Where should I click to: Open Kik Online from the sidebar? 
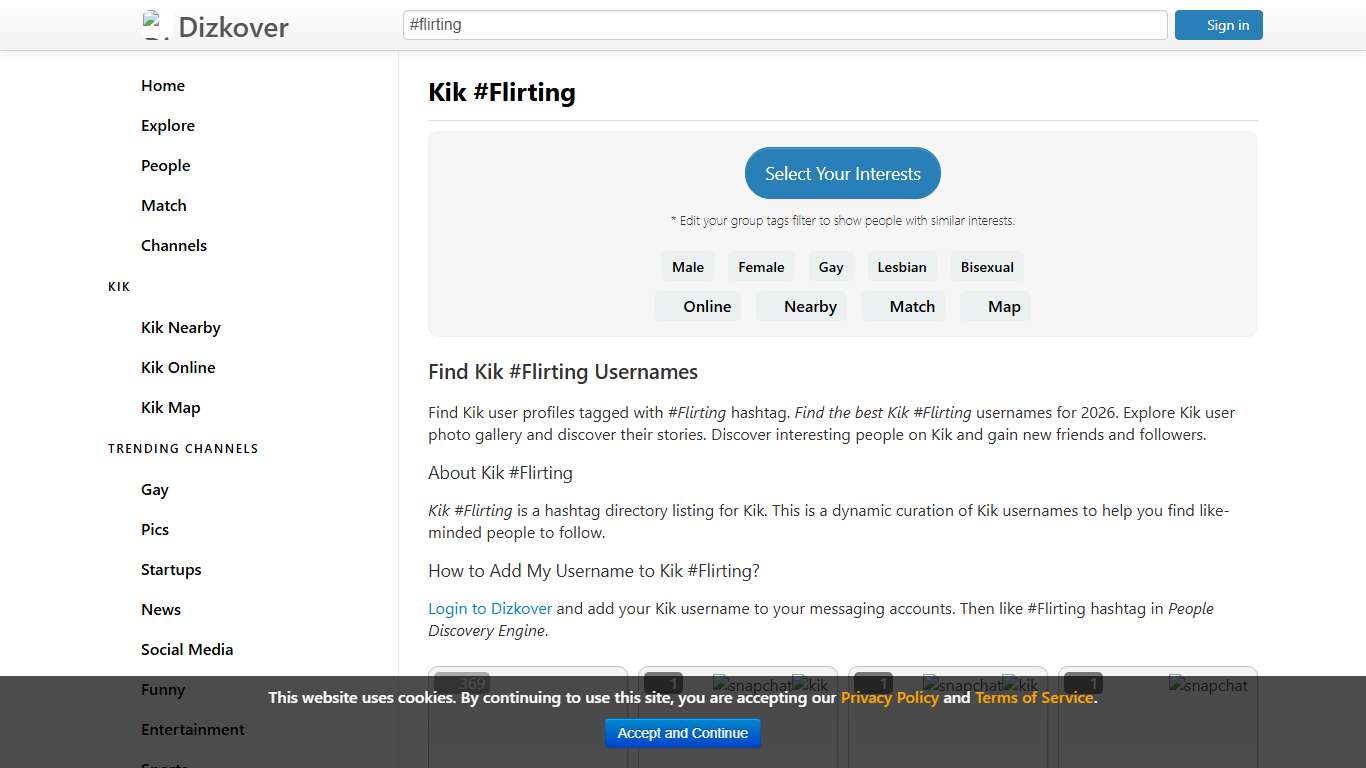(178, 367)
